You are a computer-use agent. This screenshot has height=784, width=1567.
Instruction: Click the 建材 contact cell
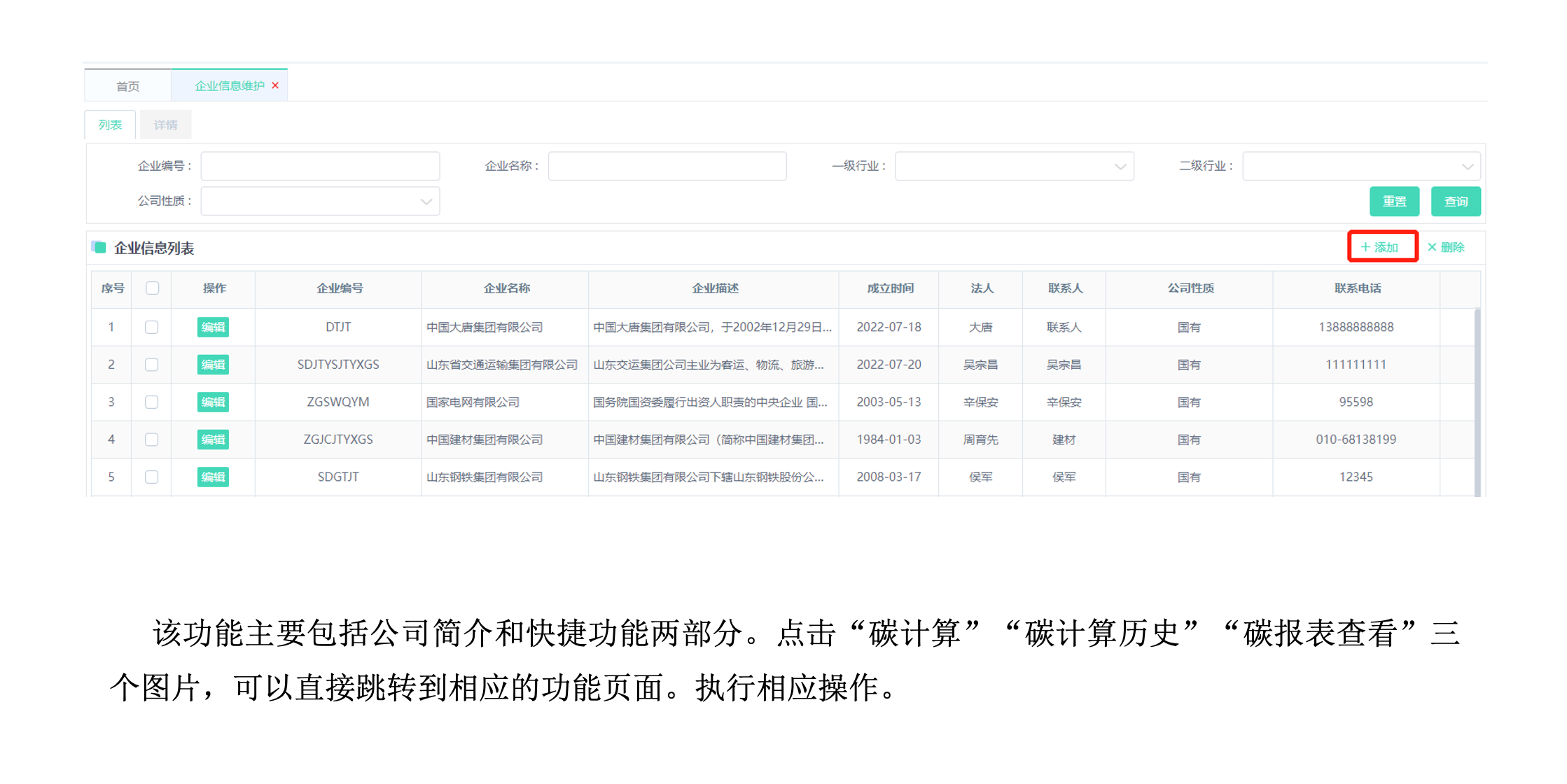pyautogui.click(x=1064, y=439)
